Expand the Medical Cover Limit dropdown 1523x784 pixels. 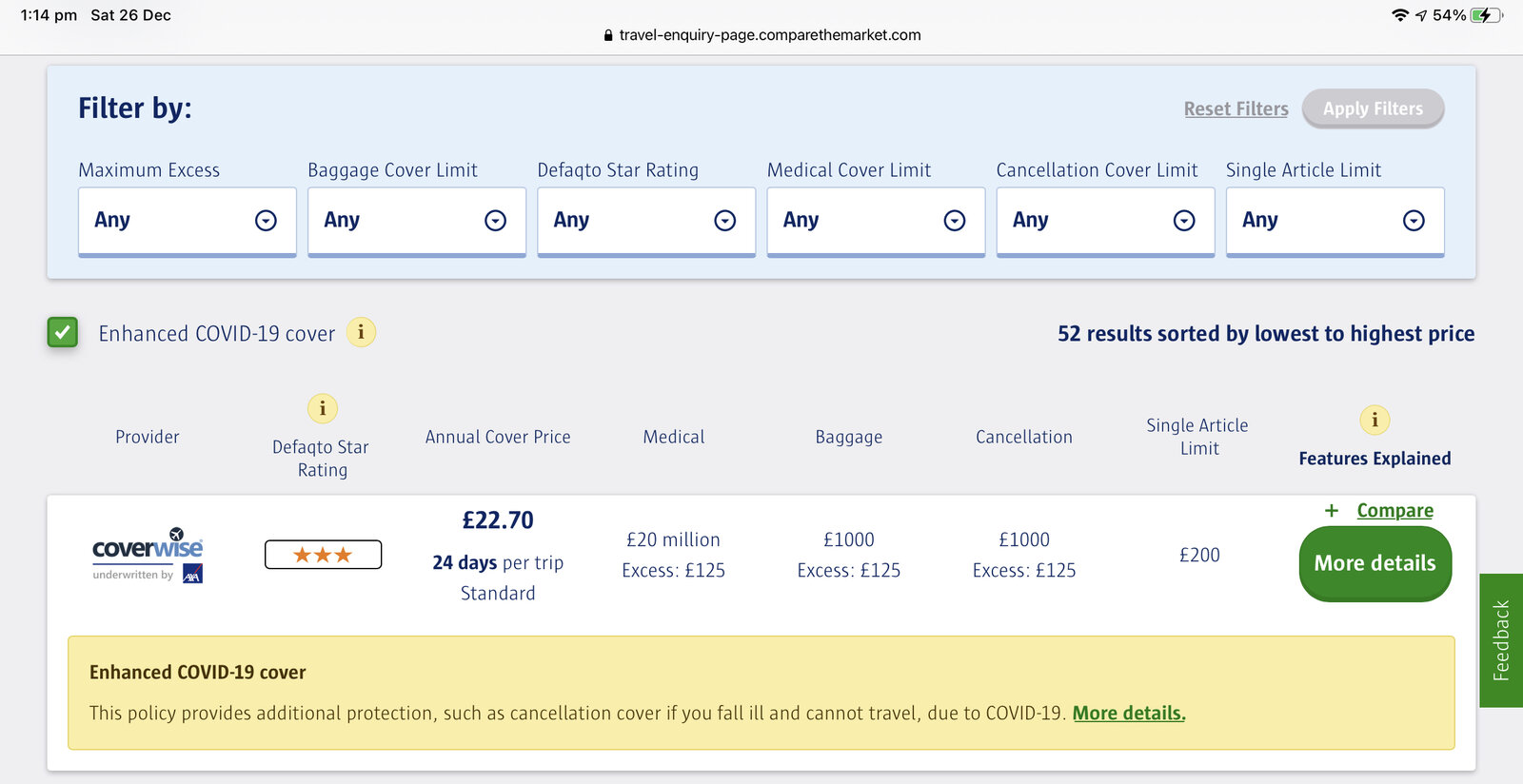coord(875,221)
